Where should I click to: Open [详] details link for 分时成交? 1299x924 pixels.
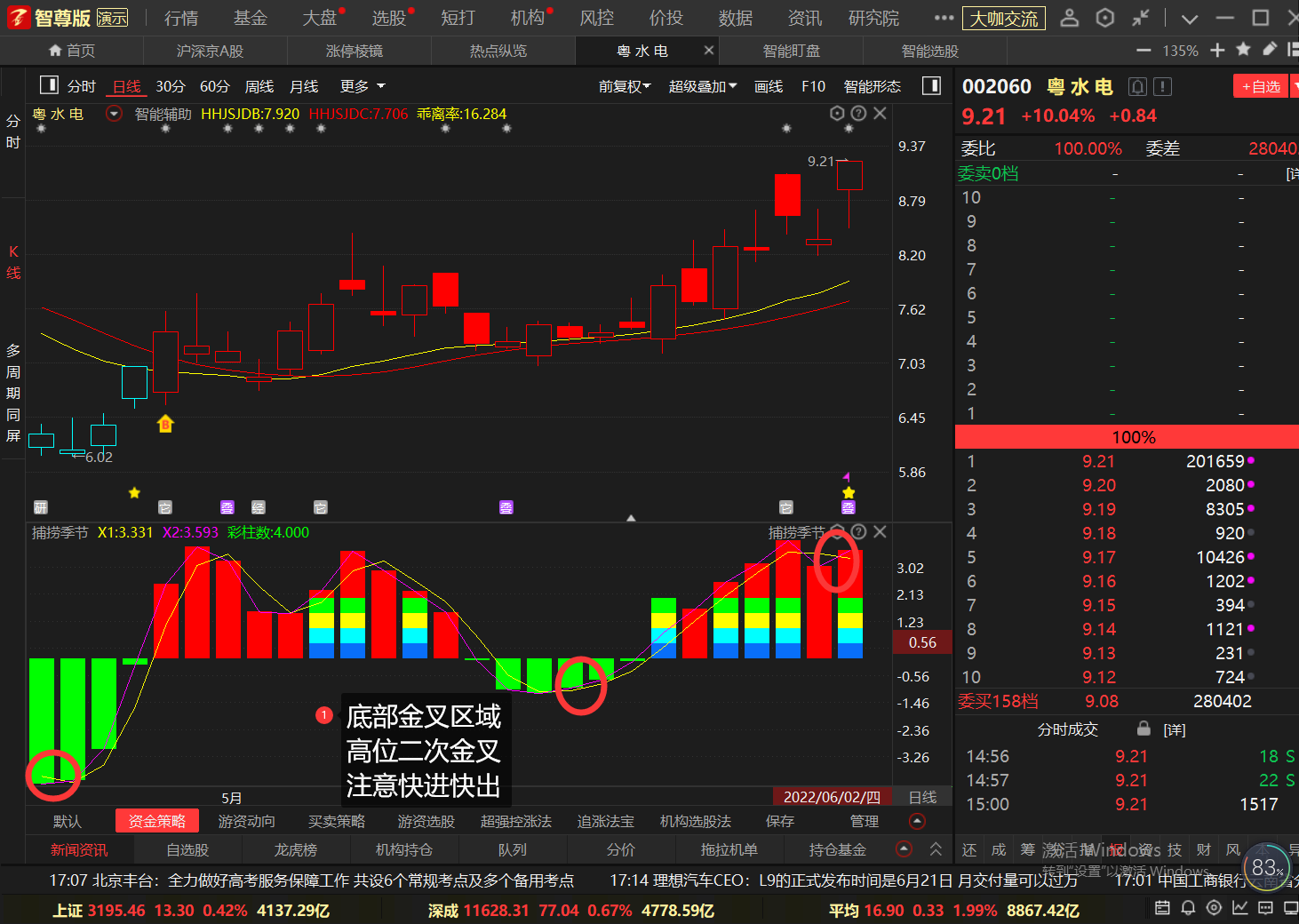tap(1175, 729)
